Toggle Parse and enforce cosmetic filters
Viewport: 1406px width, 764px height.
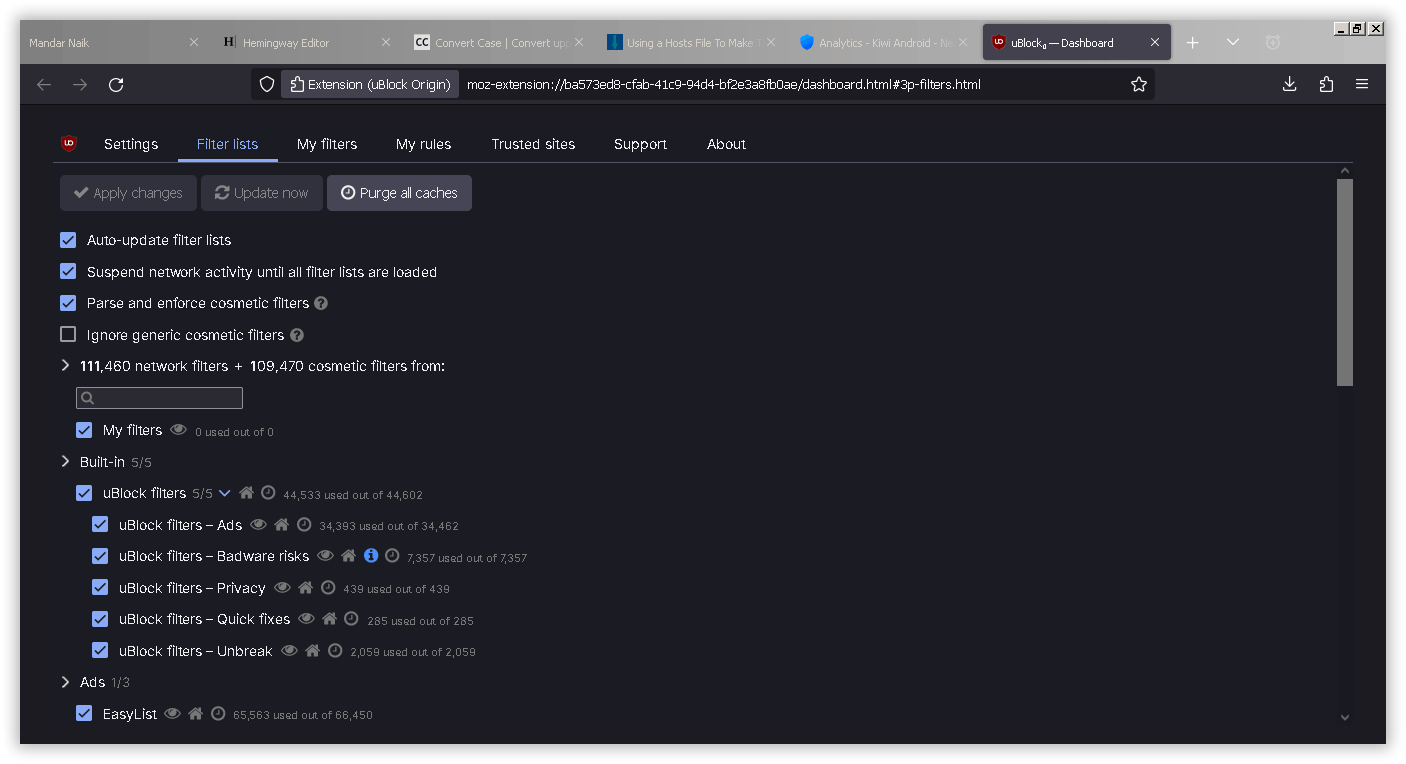[68, 303]
